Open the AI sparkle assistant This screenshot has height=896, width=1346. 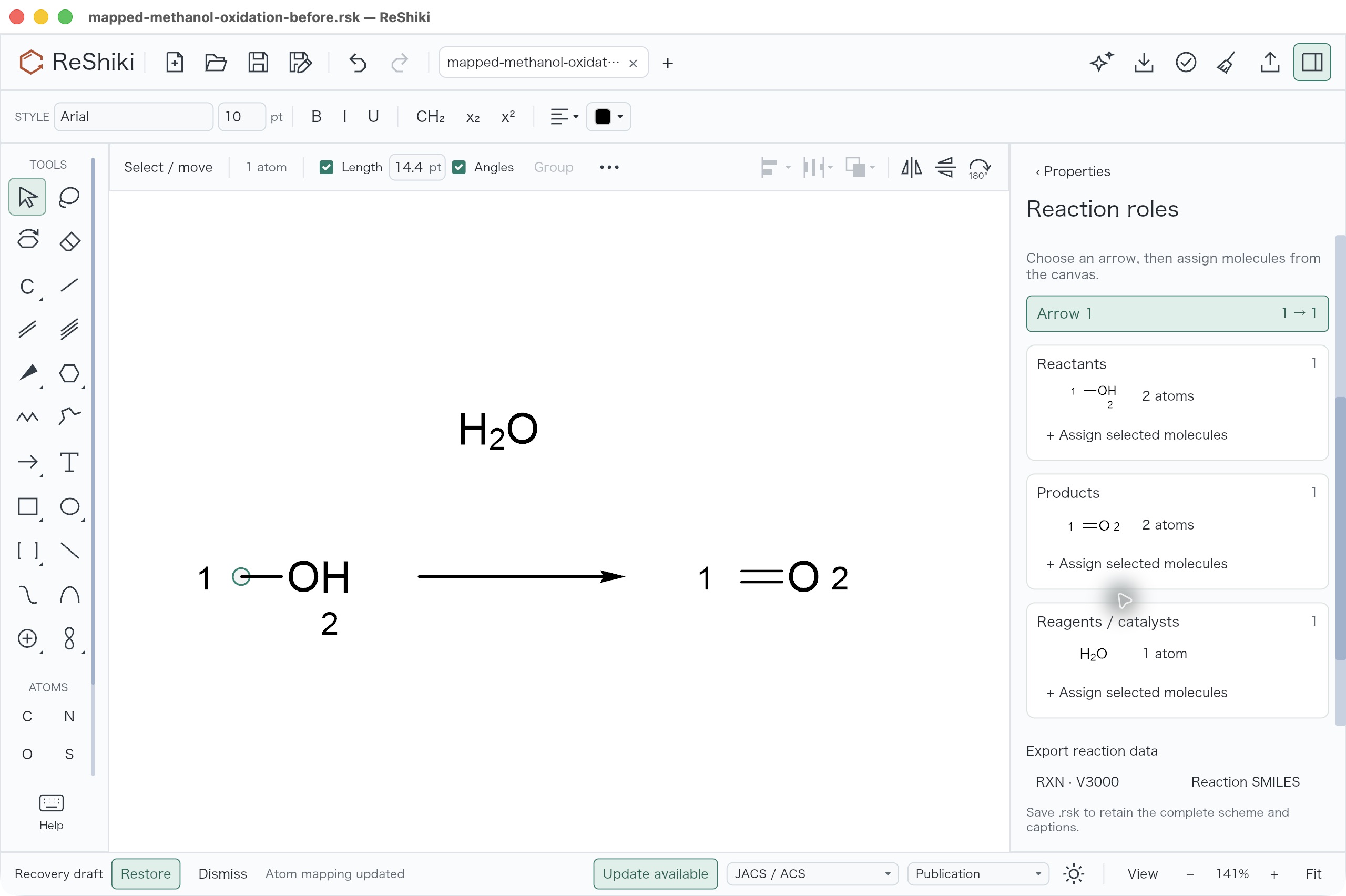(x=1102, y=62)
